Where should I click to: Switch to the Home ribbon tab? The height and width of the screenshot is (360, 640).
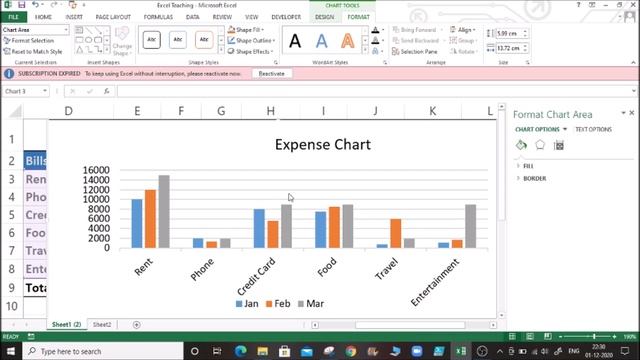43,17
